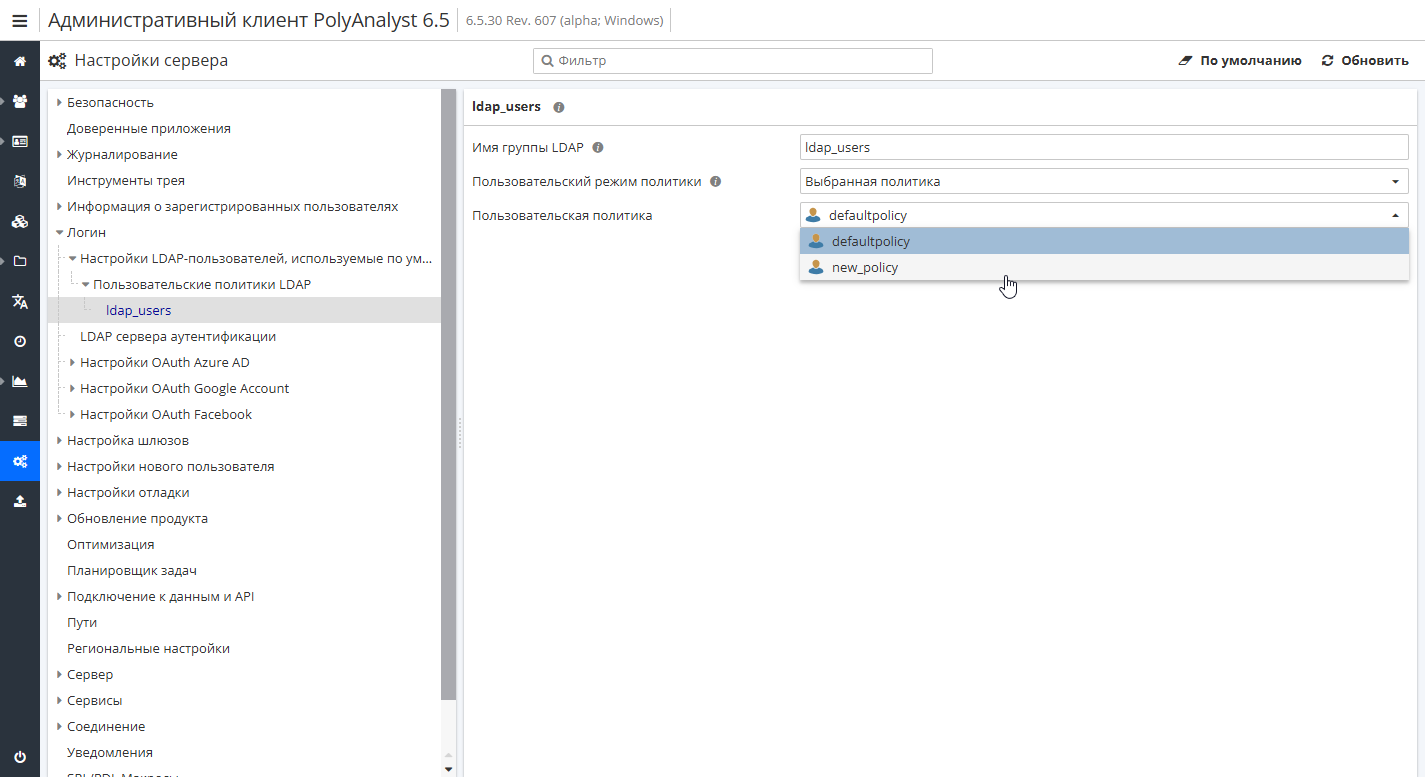Open the upload sidebar icon
The height and width of the screenshot is (777, 1425).
point(20,501)
